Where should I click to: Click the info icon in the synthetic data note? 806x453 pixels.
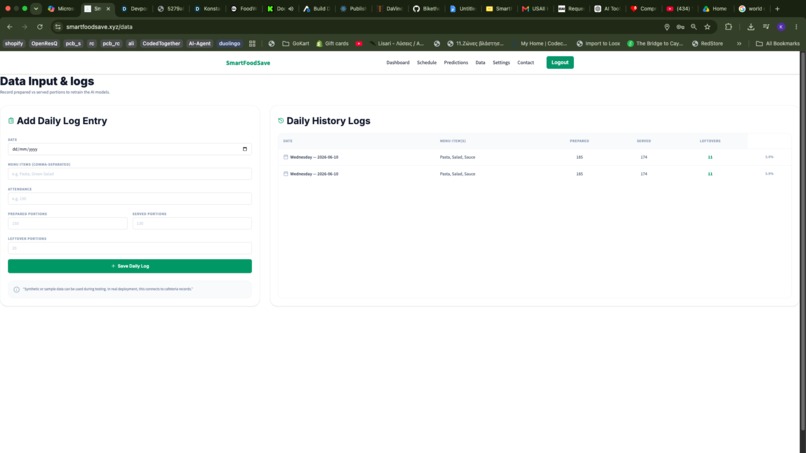point(16,289)
